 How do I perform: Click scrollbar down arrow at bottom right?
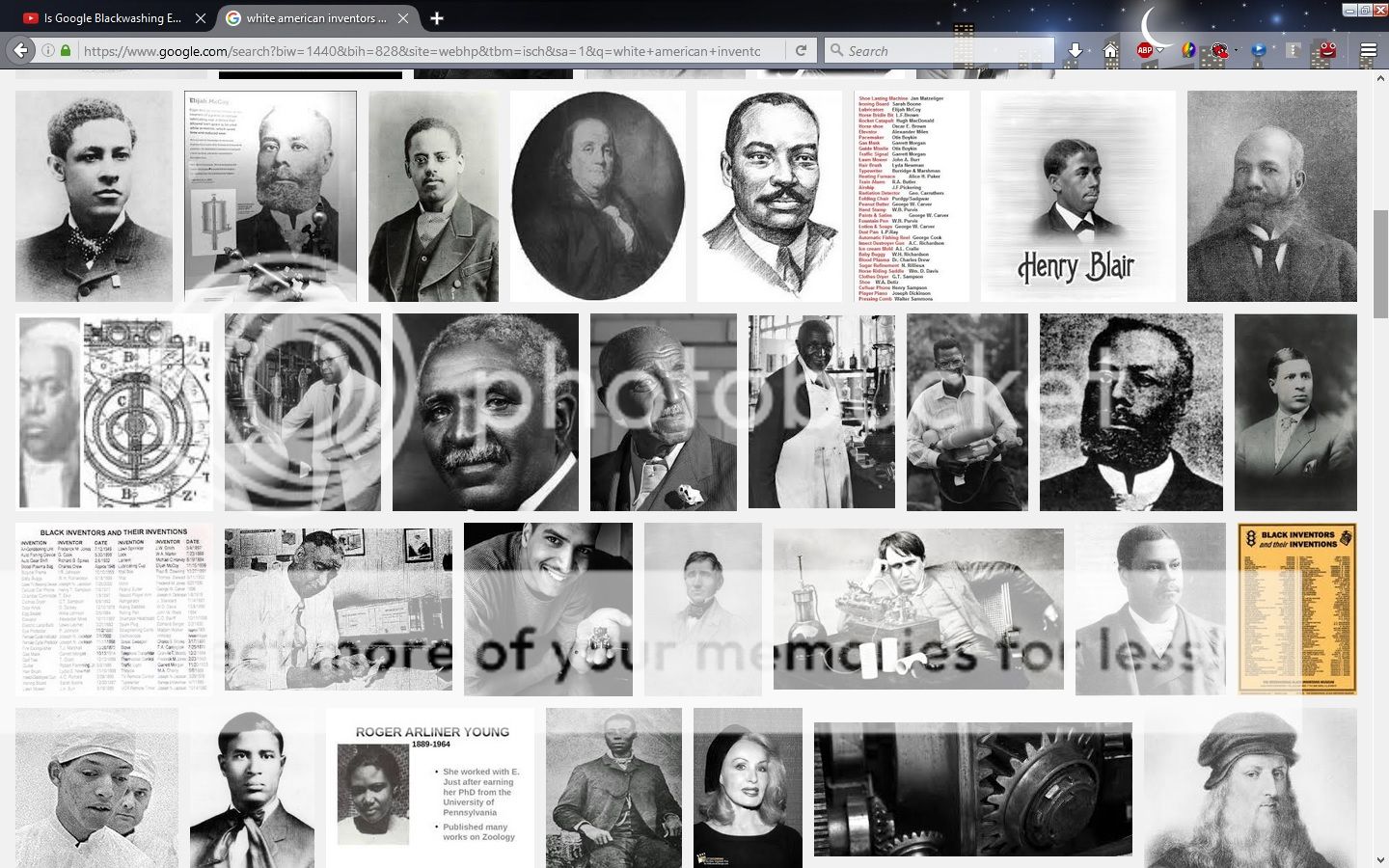coord(1380,859)
